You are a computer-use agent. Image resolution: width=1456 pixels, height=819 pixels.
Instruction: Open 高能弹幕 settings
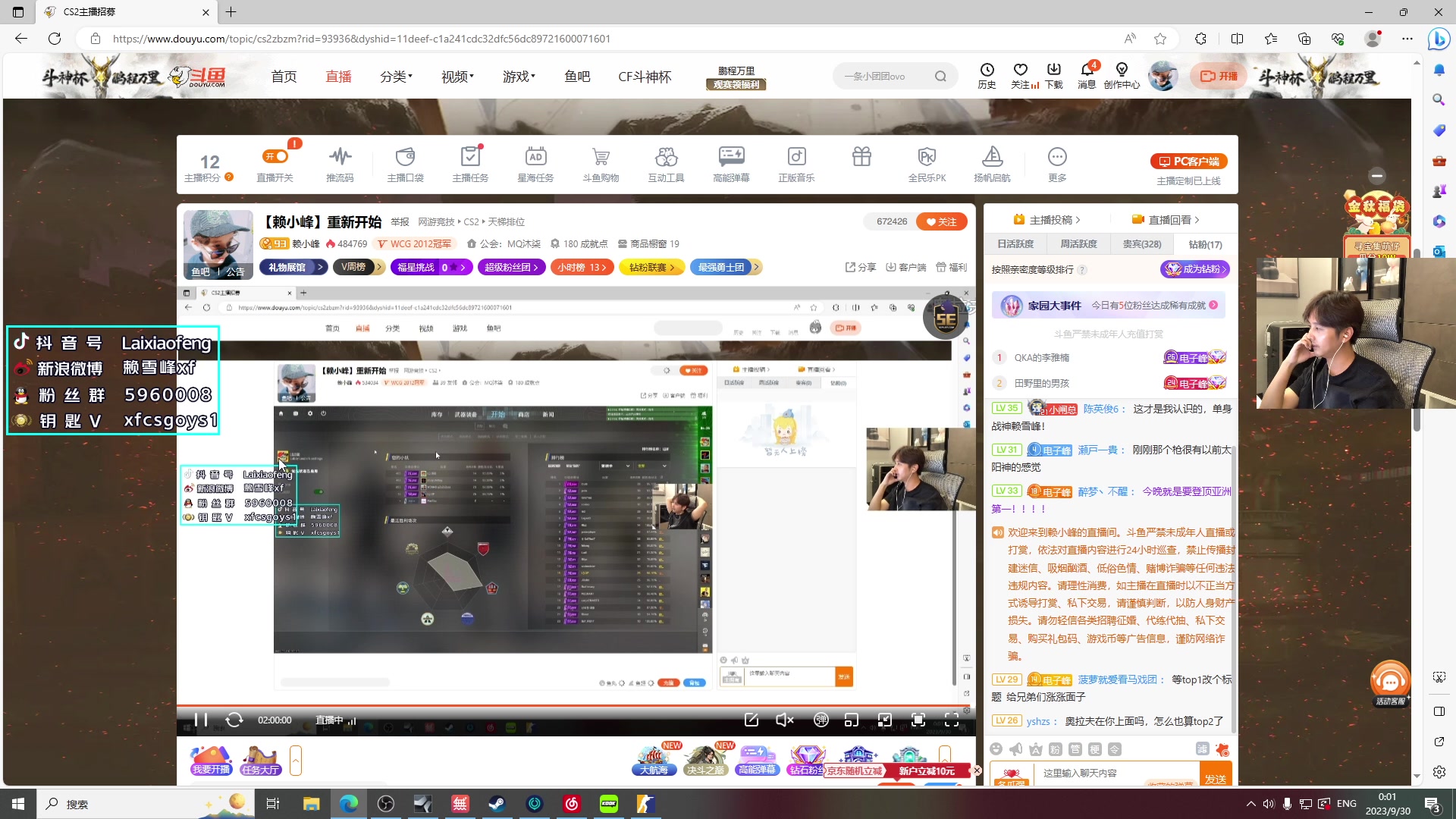(x=731, y=164)
